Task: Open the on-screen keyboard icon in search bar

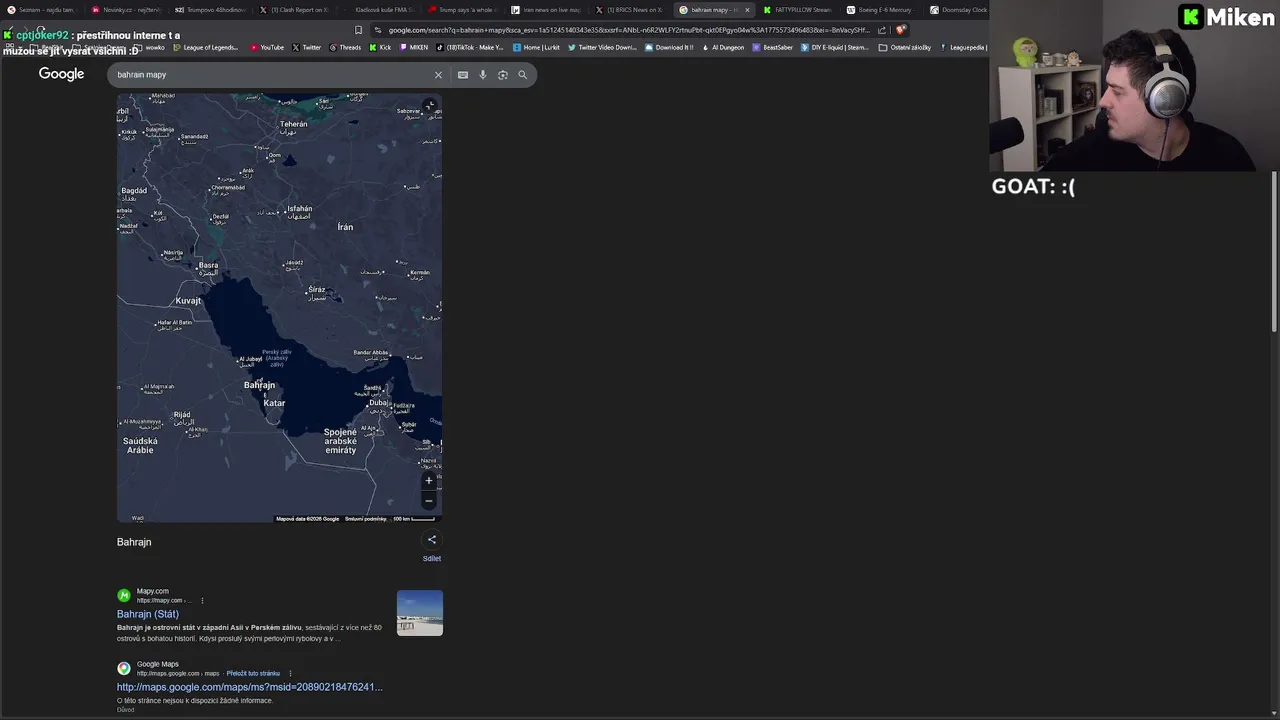Action: pos(463,75)
